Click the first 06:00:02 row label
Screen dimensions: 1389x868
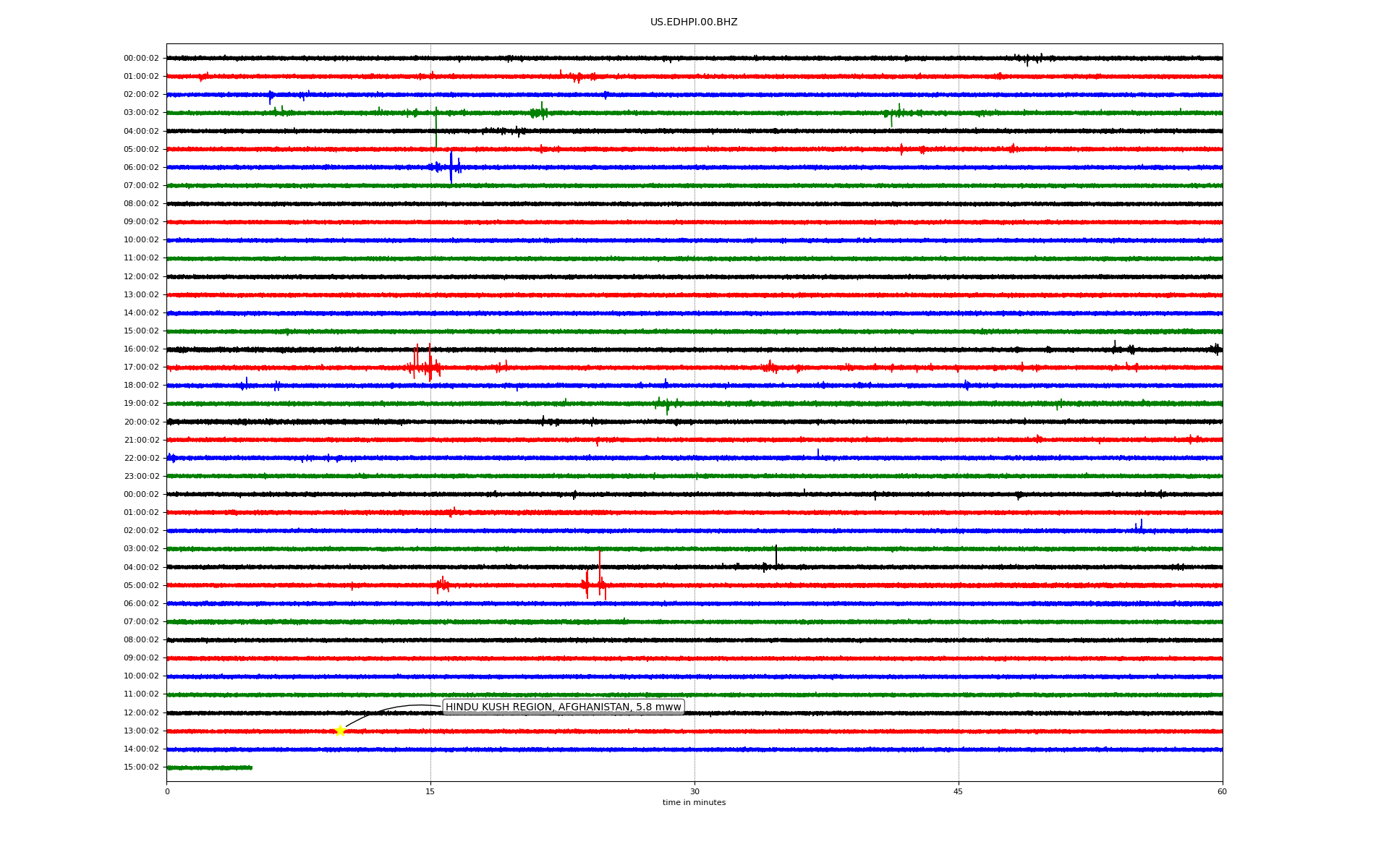click(141, 167)
